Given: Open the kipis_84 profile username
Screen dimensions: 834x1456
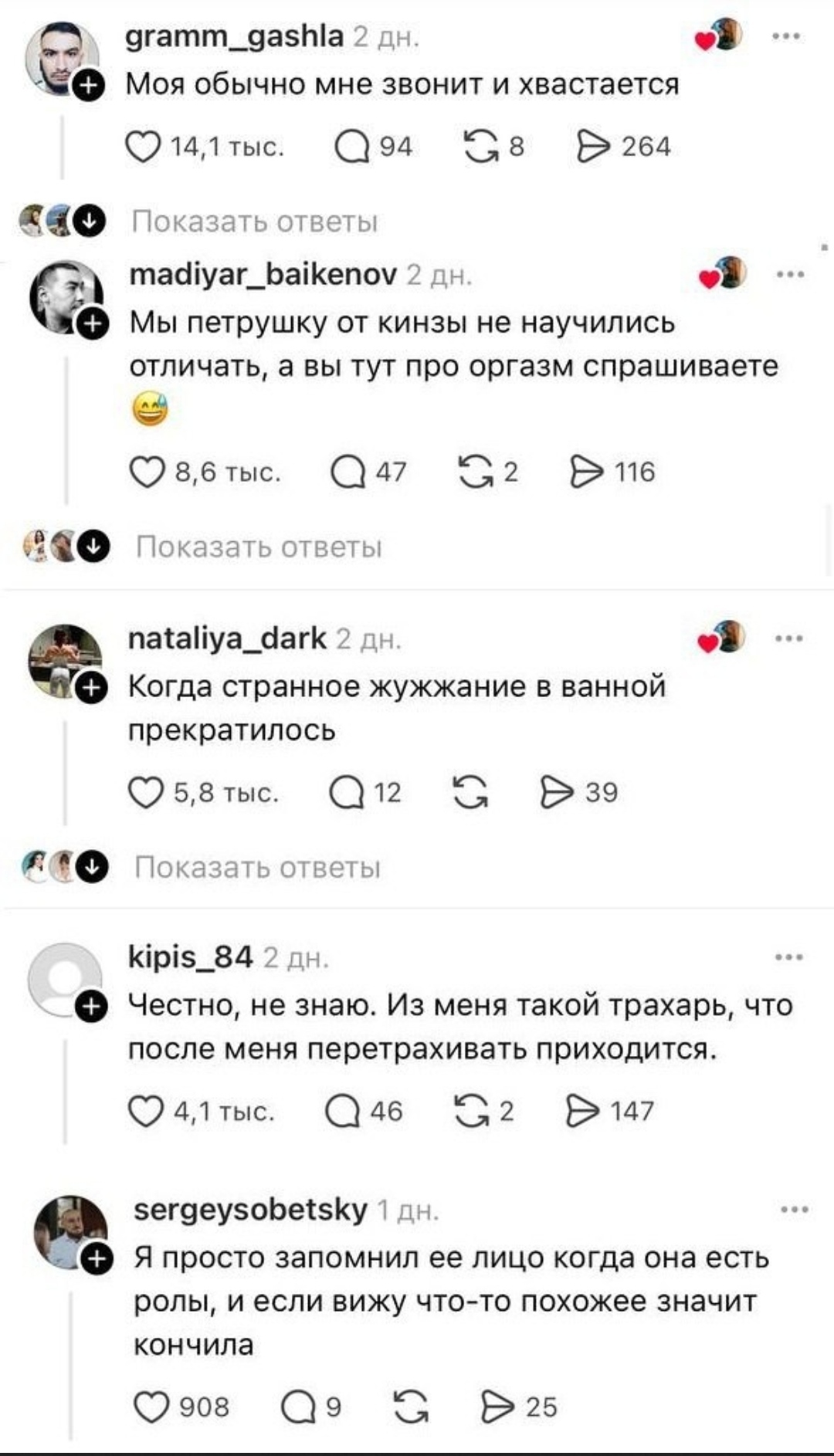Looking at the screenshot, I should [x=190, y=957].
